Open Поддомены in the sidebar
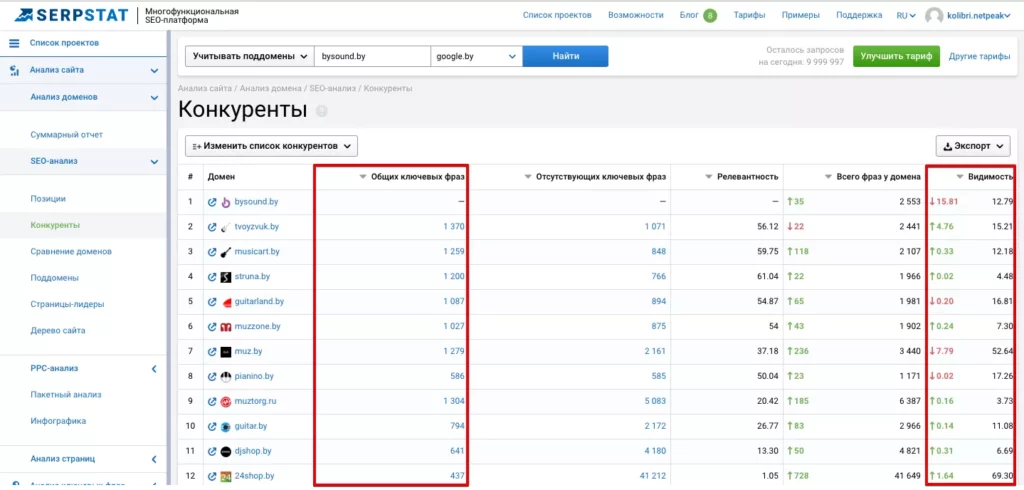1024x490 pixels. coord(54,278)
